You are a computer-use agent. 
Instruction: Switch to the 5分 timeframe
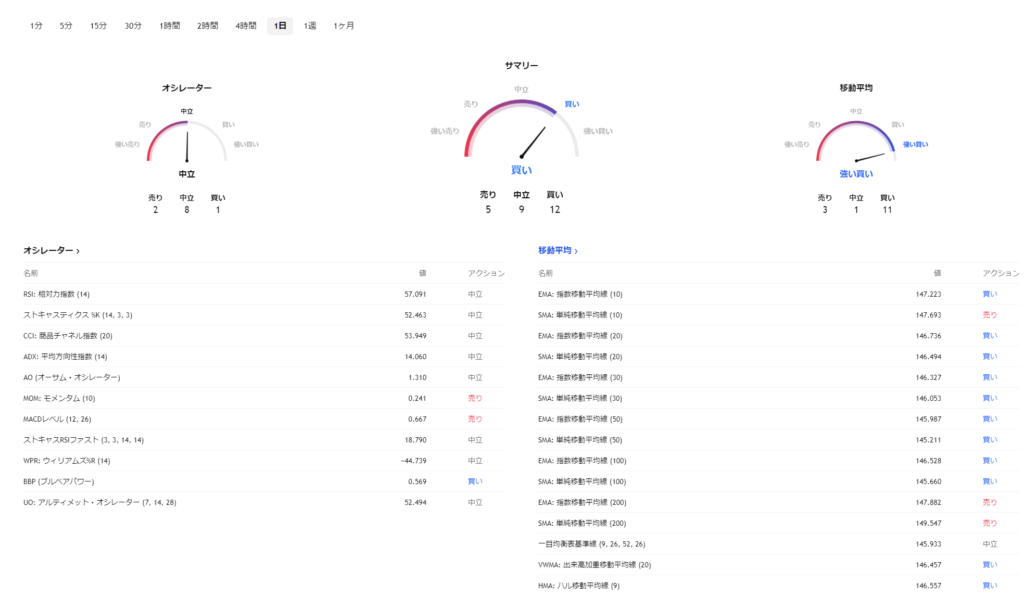66,25
